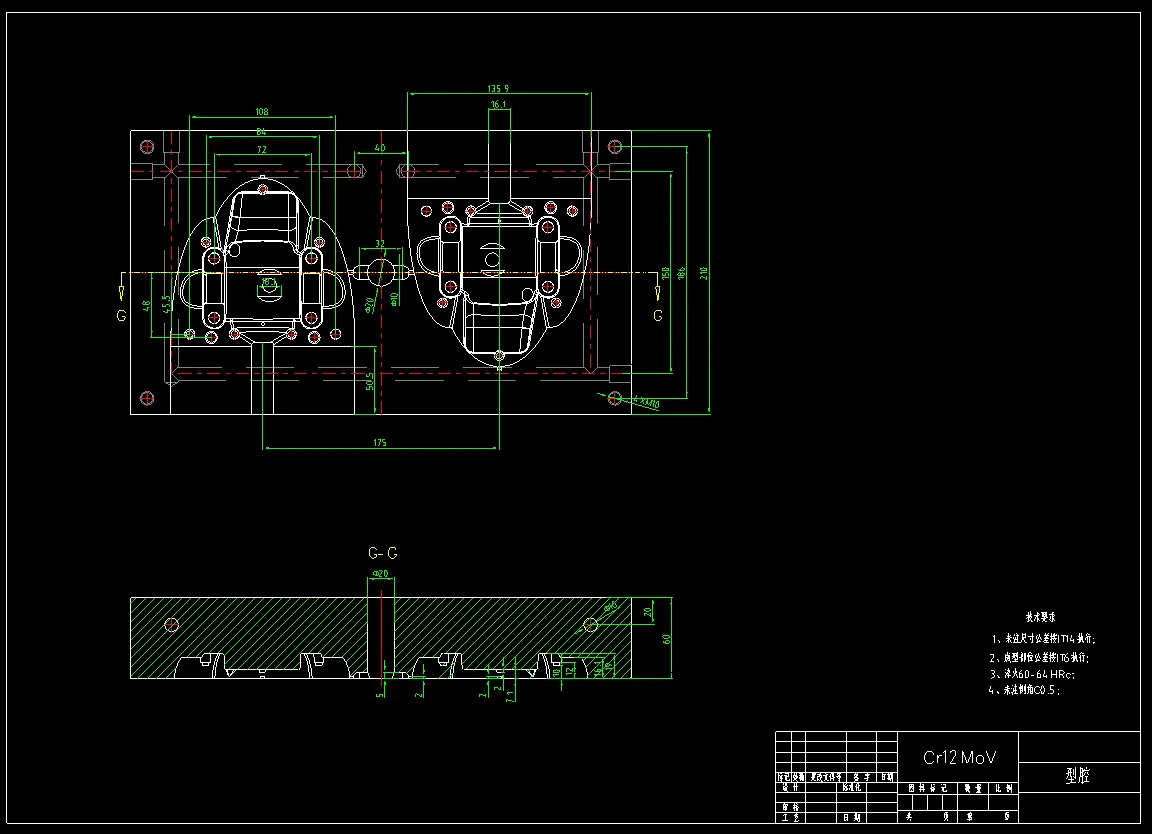Select the 审核 cell in title block

point(791,807)
